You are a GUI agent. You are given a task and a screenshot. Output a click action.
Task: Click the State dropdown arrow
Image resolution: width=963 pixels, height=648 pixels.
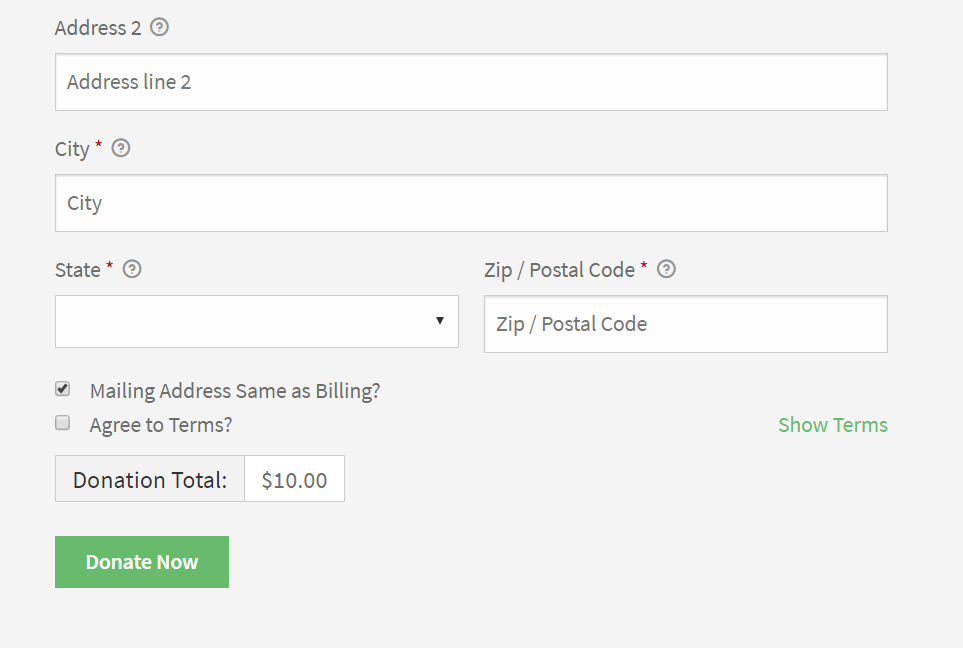click(440, 321)
